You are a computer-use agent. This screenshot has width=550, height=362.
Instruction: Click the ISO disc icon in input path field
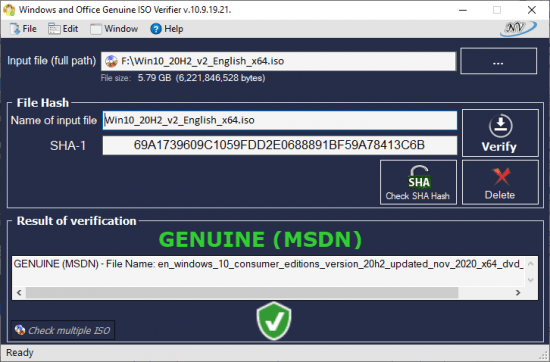(x=111, y=61)
